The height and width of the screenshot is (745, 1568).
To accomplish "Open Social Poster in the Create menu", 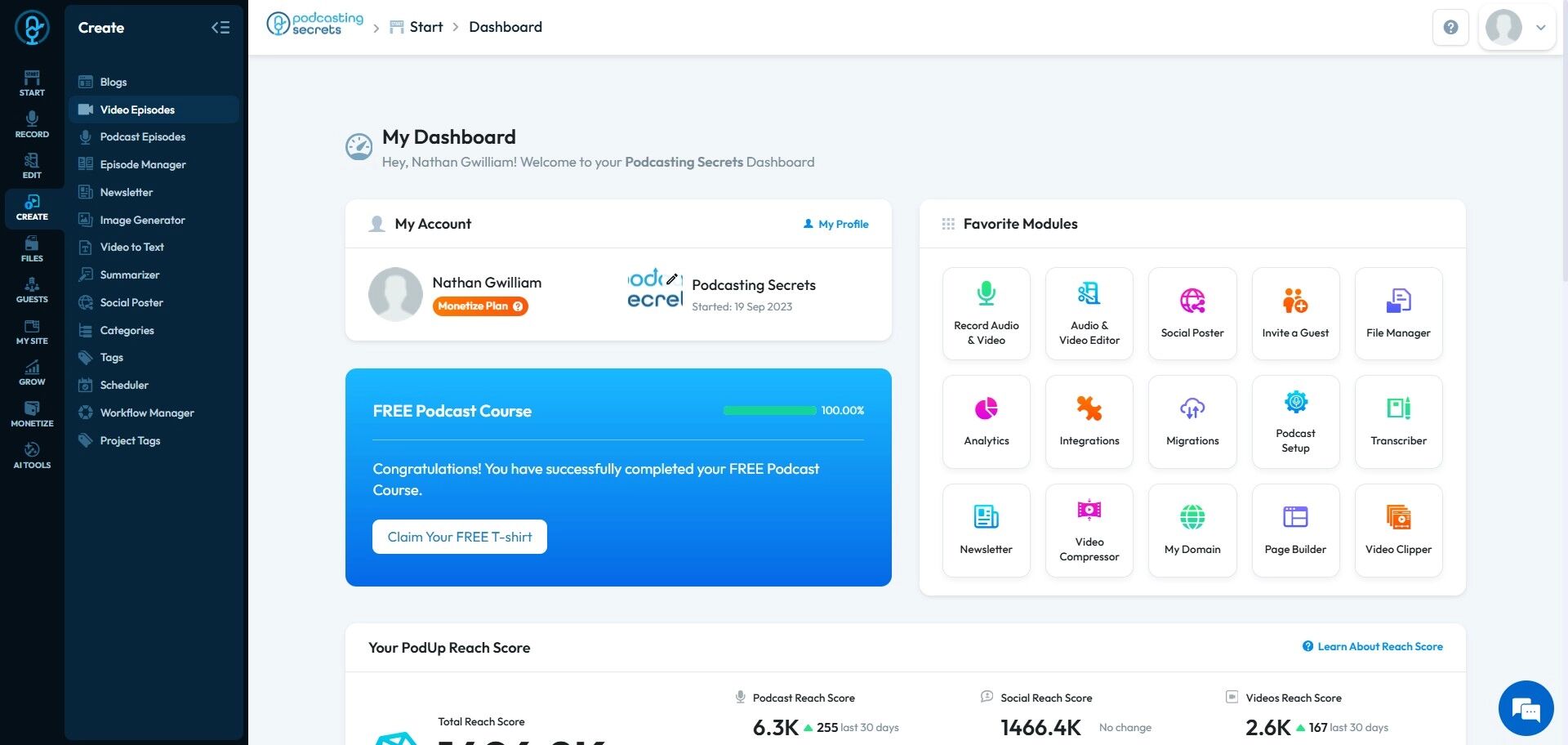I will [x=154, y=302].
